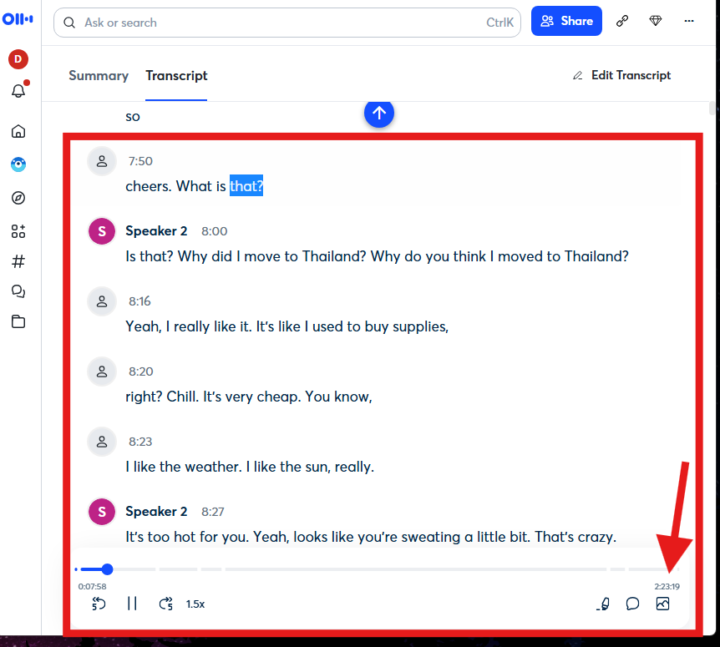Open Channels hashtag icon
The height and width of the screenshot is (647, 720).
pos(18,261)
